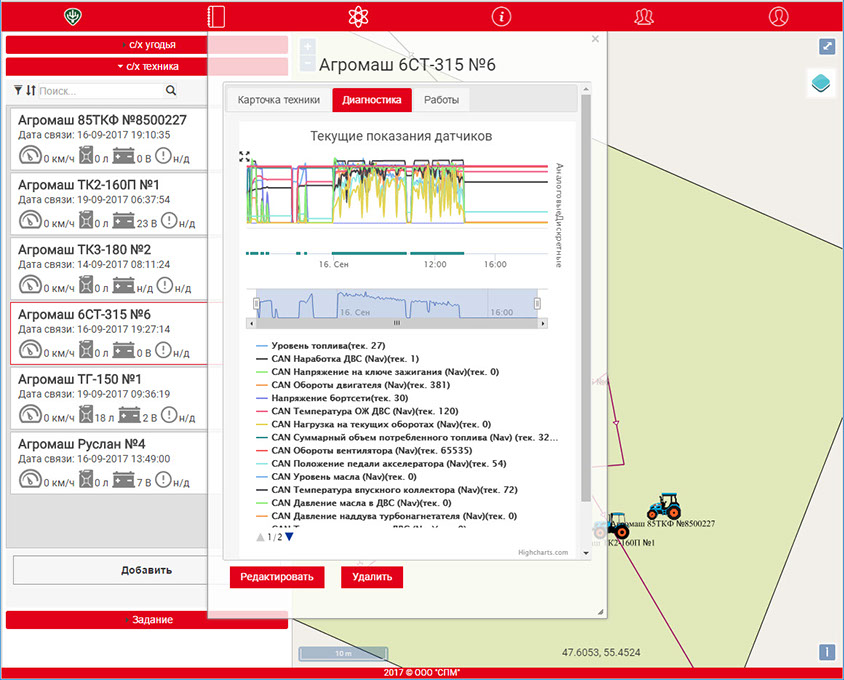The width and height of the screenshot is (844, 680).
Task: Click the chart navigator left range handle
Action: point(256,303)
